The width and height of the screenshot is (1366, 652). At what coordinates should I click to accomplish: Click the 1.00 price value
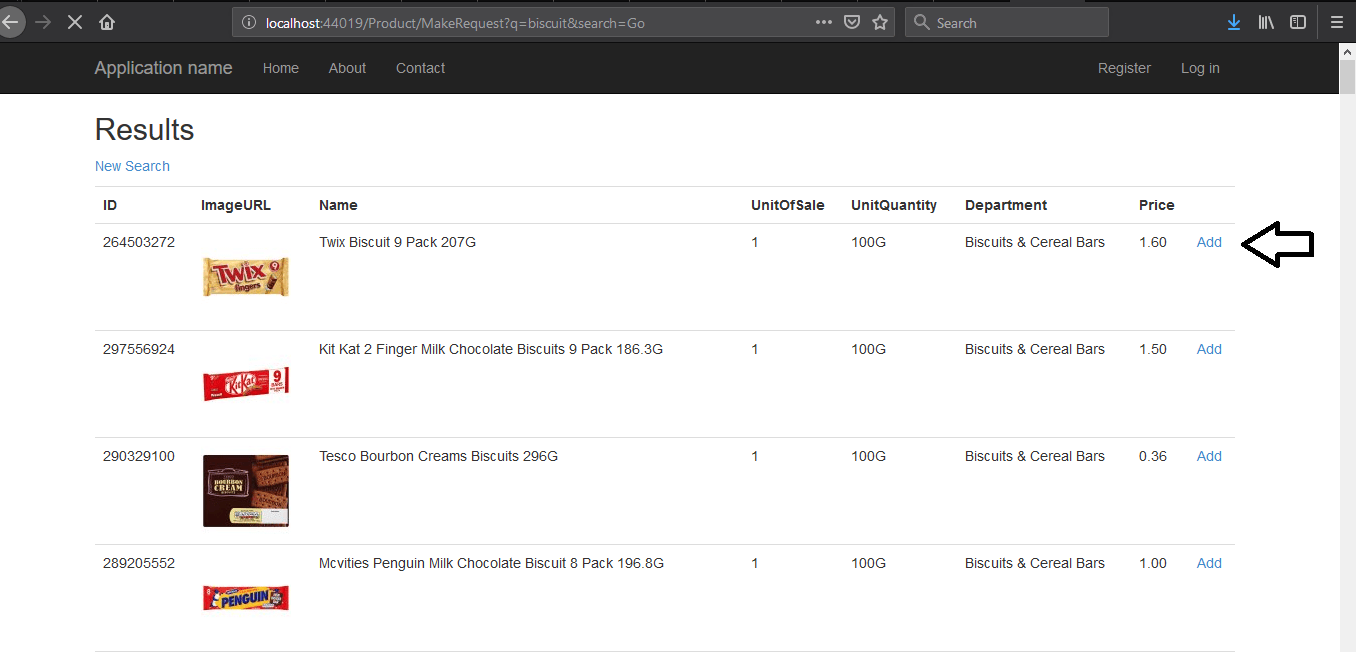click(1153, 563)
